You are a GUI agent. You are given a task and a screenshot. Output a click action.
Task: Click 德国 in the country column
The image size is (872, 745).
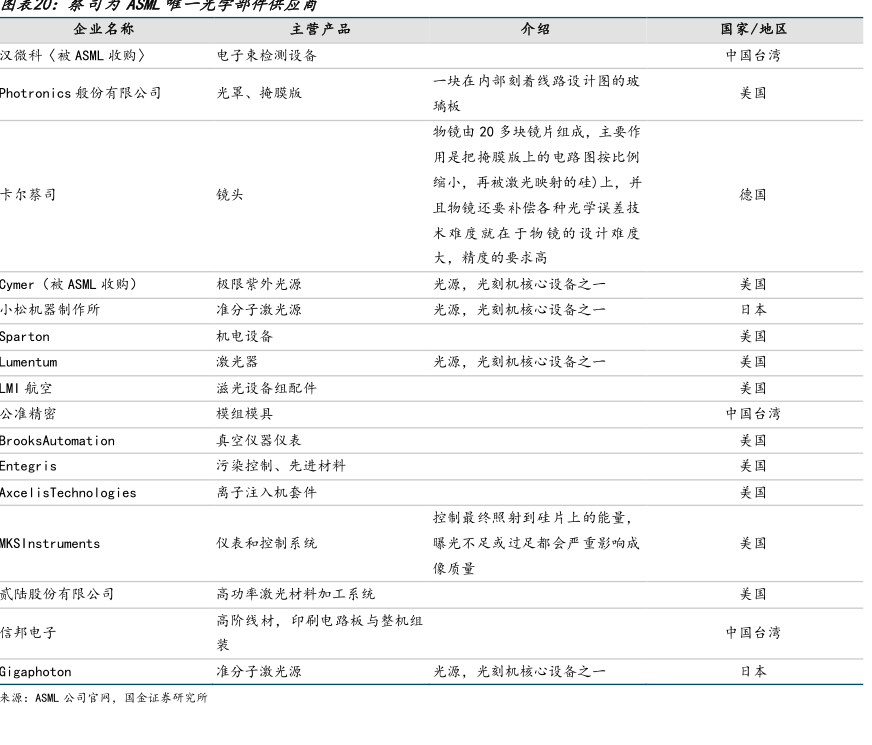753,195
